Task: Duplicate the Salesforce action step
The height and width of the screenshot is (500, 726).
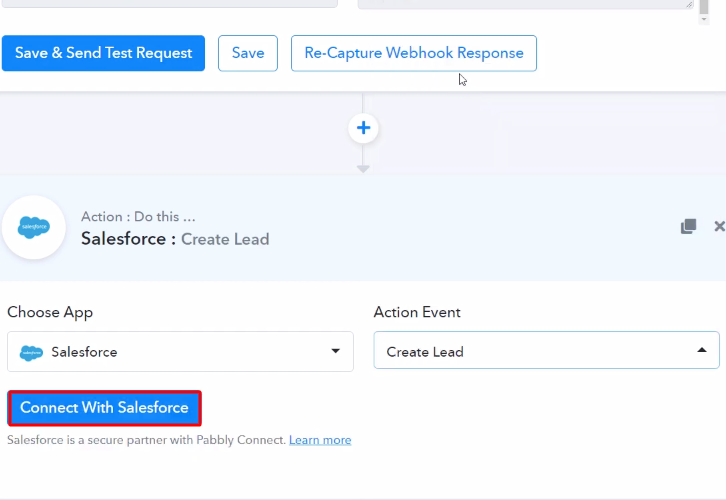Action: [688, 226]
